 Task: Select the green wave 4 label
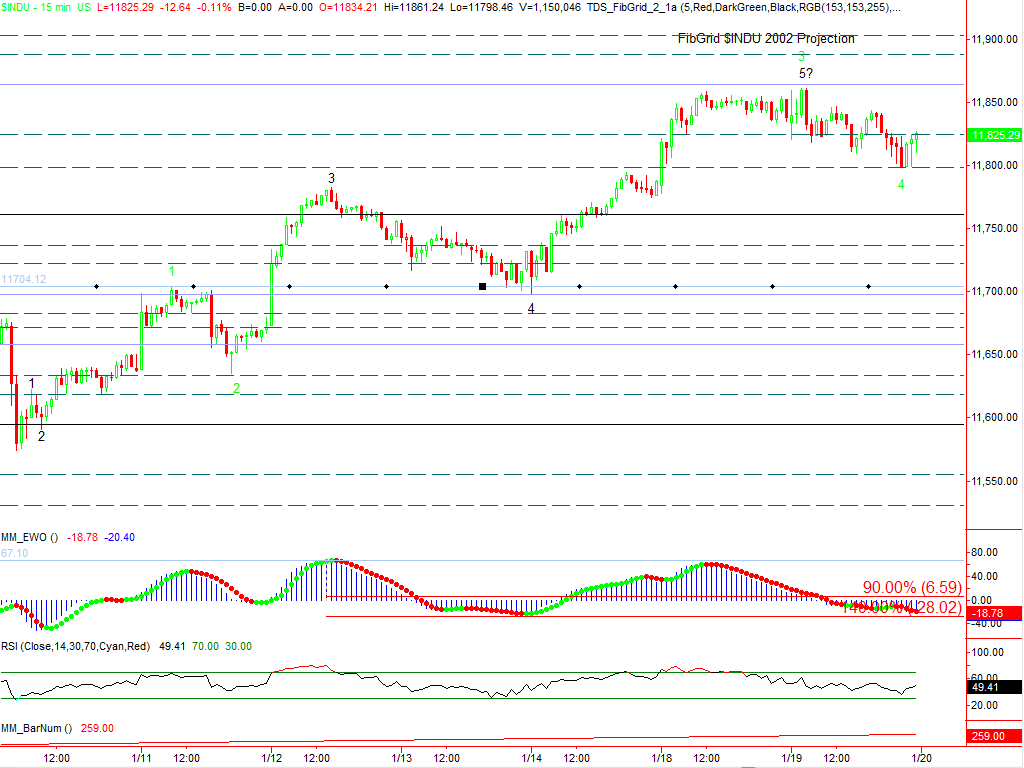pyautogui.click(x=901, y=184)
